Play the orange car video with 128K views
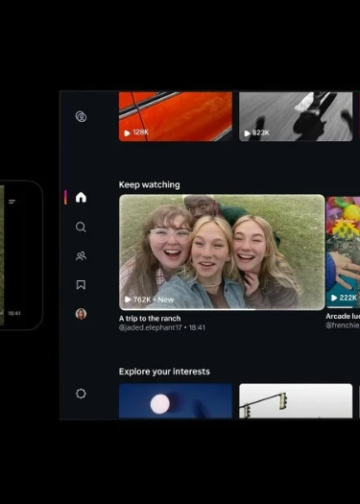This screenshot has width=360, height=504. pos(175,116)
